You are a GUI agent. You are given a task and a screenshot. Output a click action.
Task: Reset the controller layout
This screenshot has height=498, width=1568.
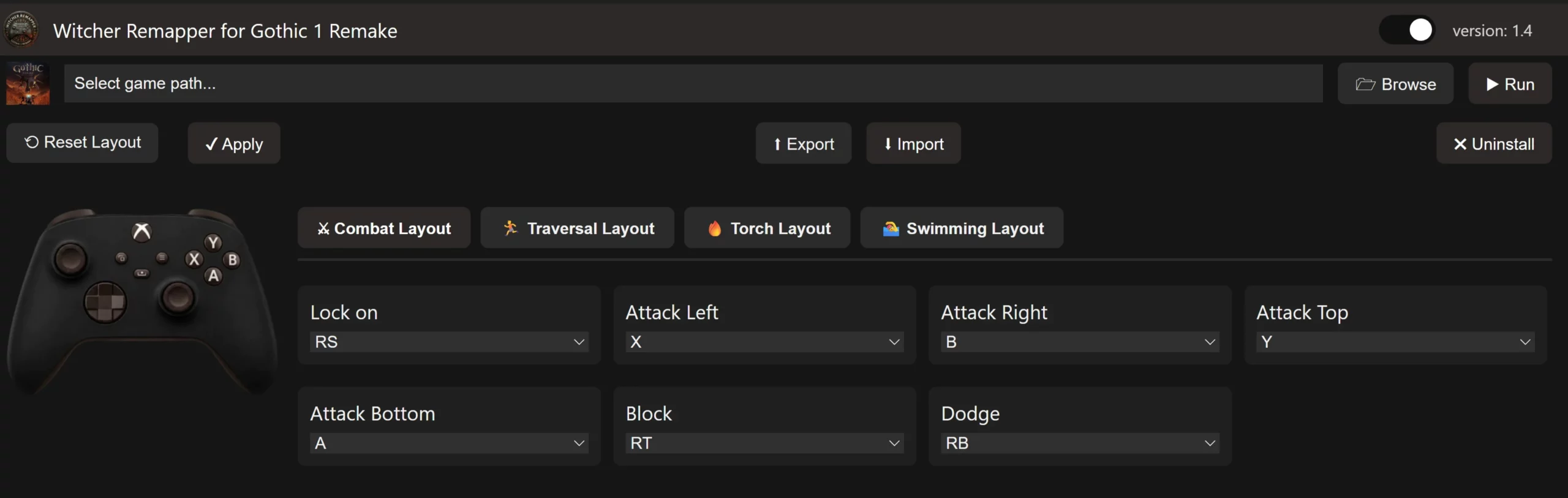[x=82, y=143]
